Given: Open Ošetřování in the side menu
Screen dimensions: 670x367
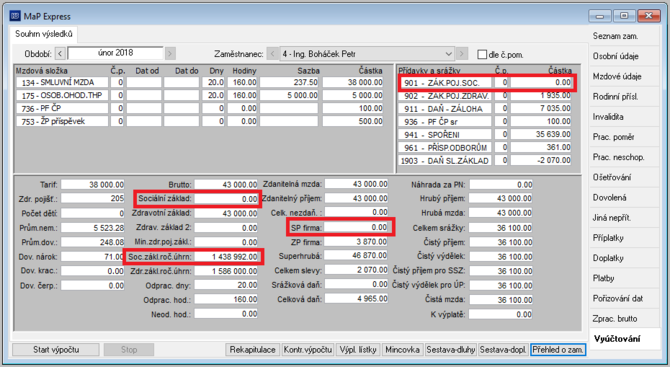Looking at the screenshot, I should [624, 177].
